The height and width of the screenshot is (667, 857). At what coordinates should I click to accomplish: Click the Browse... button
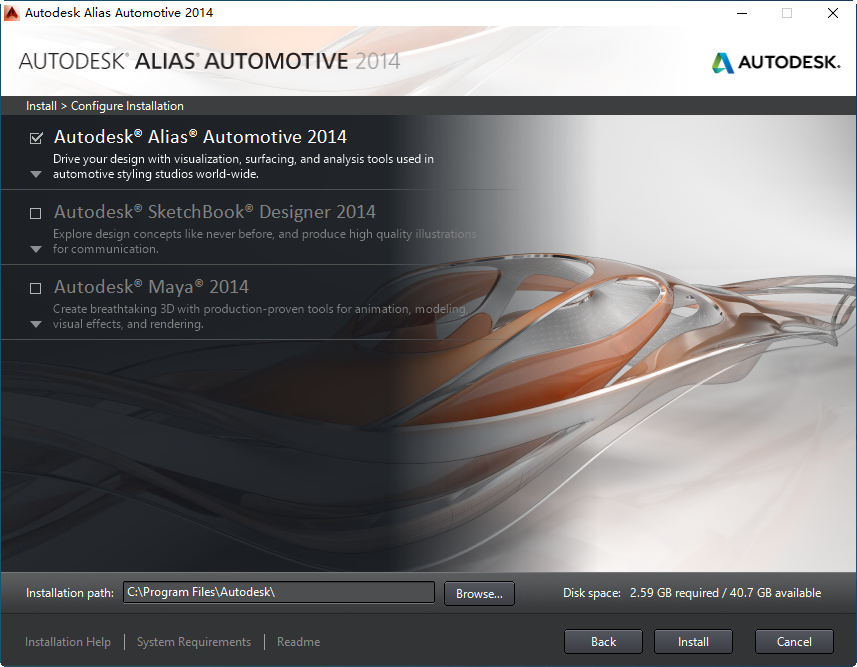(479, 593)
